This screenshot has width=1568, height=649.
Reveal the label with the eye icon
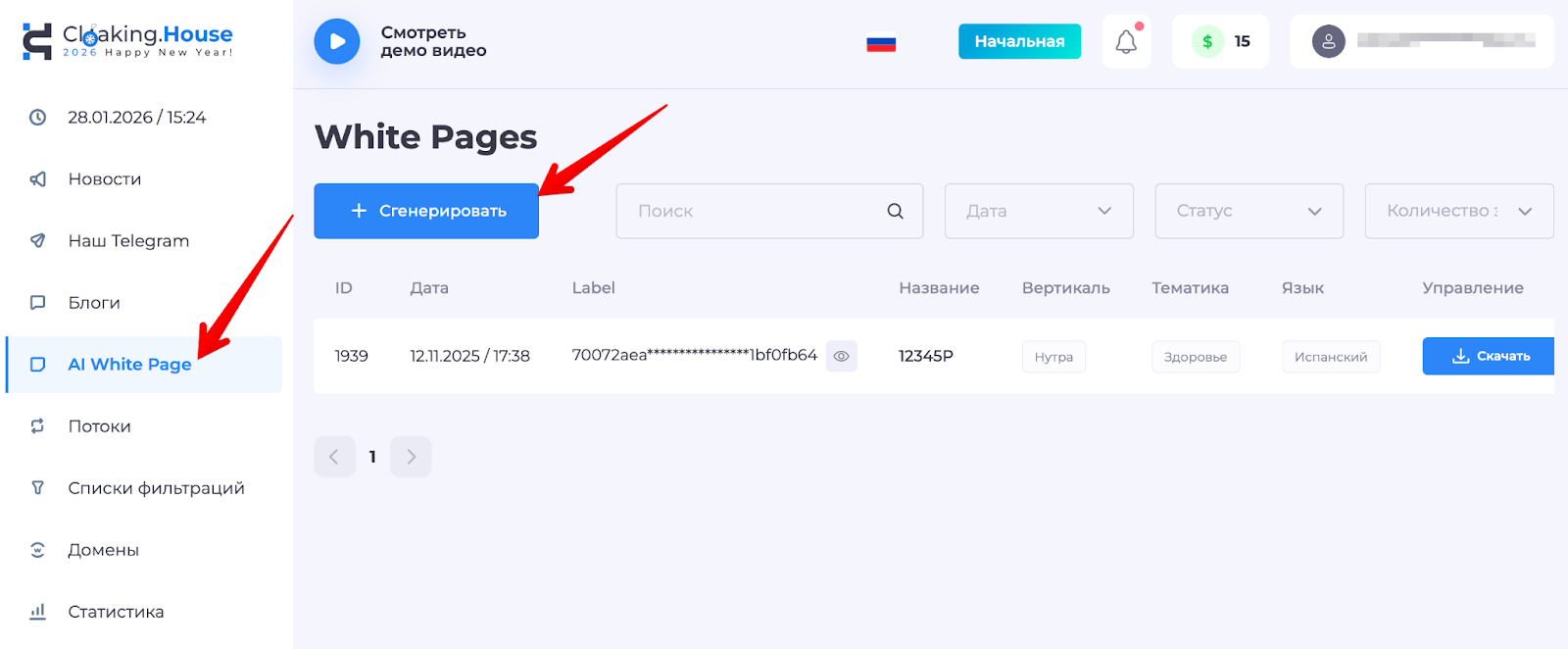click(x=841, y=356)
